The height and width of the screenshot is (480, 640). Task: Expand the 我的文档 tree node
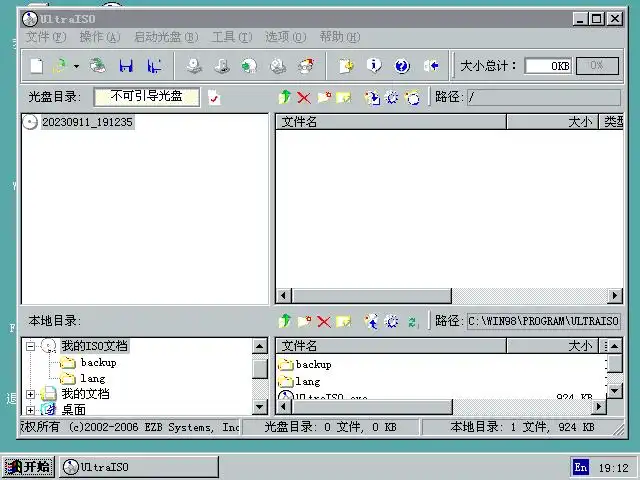point(30,394)
